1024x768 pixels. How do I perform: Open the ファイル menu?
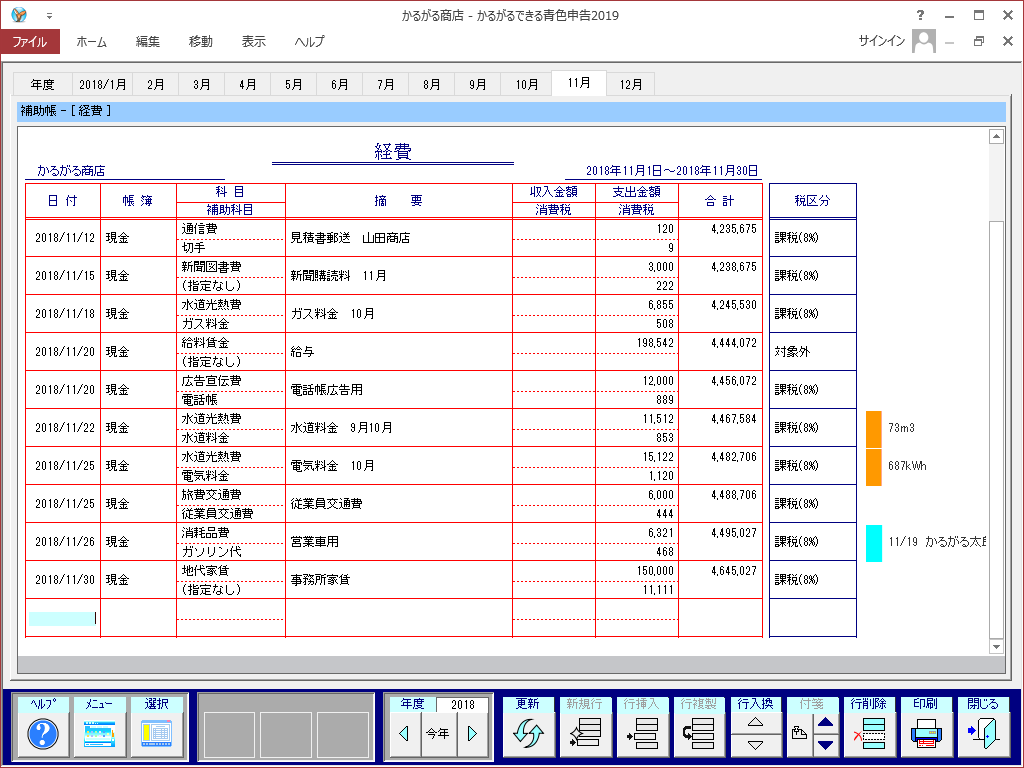[30, 41]
